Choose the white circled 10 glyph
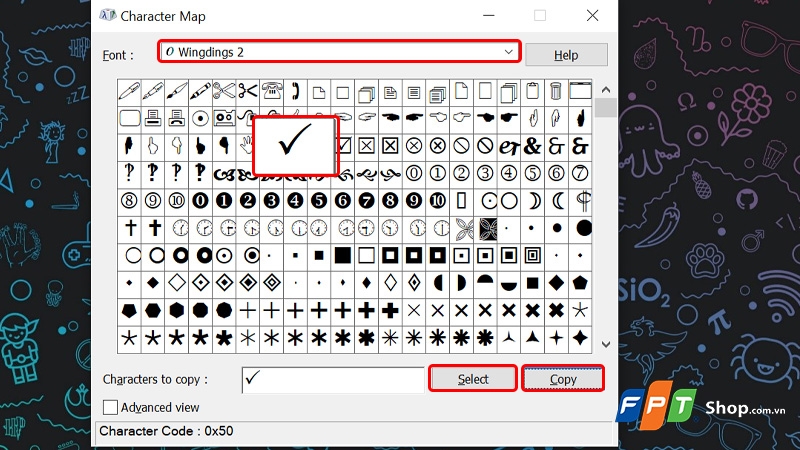The image size is (800, 450). [177, 201]
